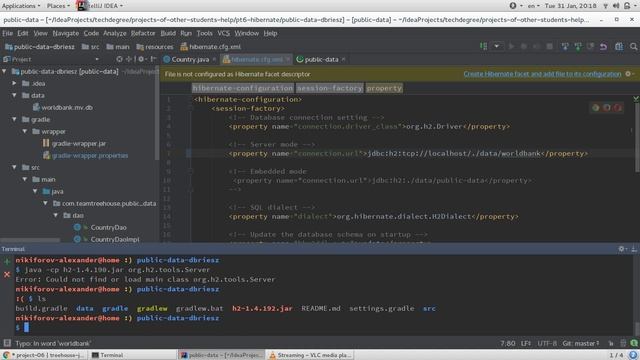Open the Project Structure toolbar icon
Viewport: 640px width, 360px height.
619,47
